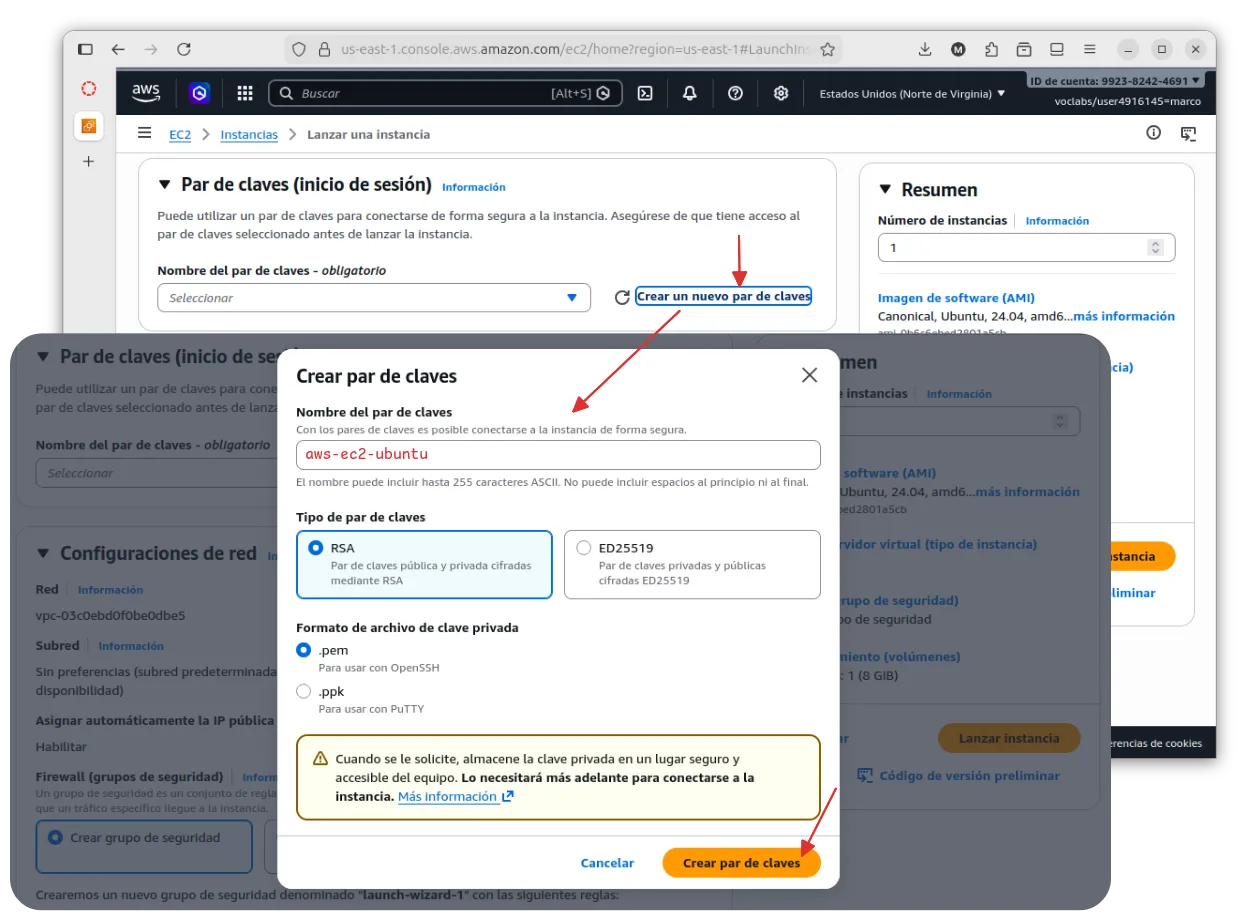Open AWS services grid menu icon
Image resolution: width=1249 pixels, height=920 pixels.
pos(245,93)
